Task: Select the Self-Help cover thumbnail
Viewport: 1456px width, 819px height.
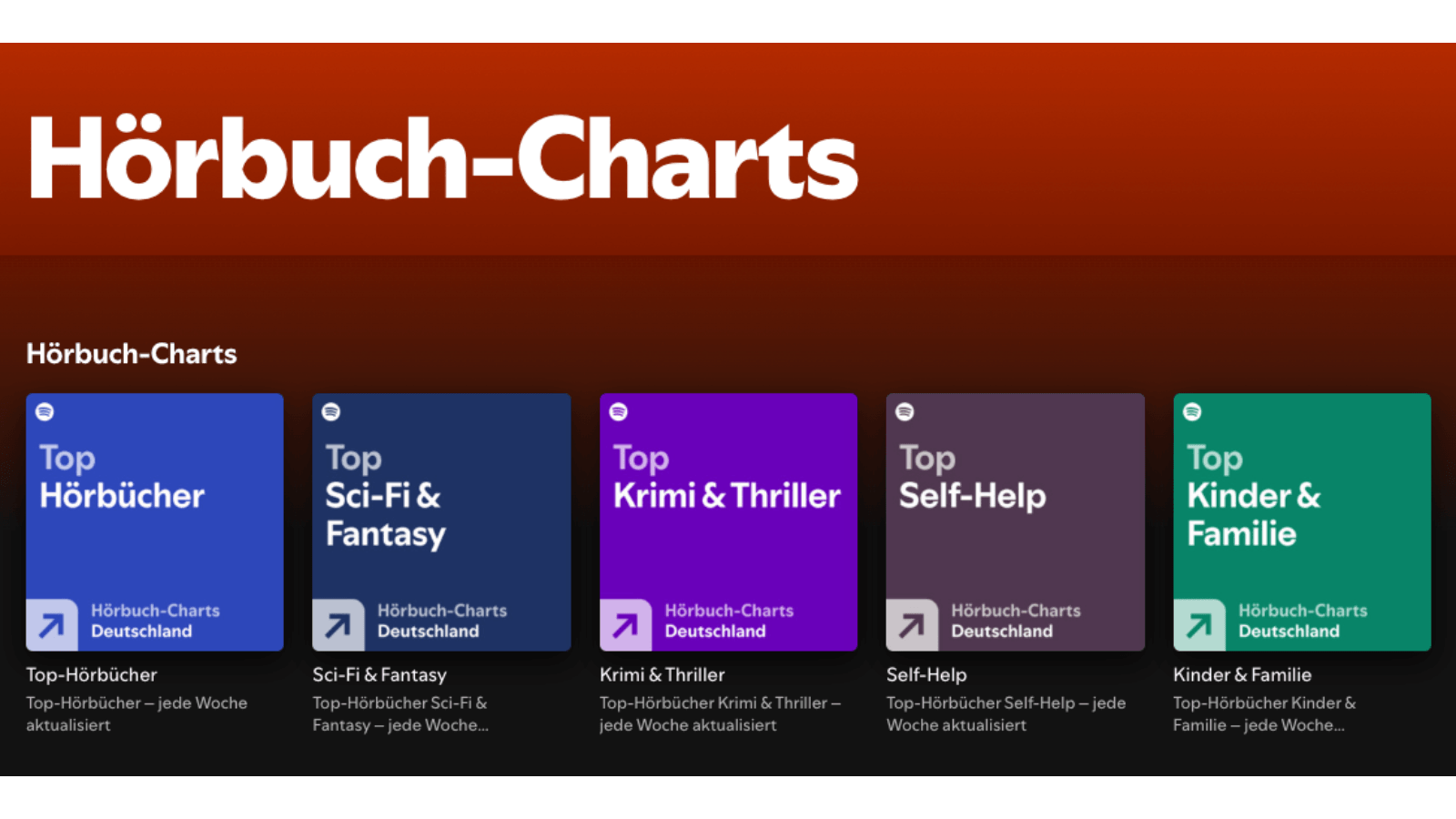Action: pyautogui.click(x=1015, y=521)
